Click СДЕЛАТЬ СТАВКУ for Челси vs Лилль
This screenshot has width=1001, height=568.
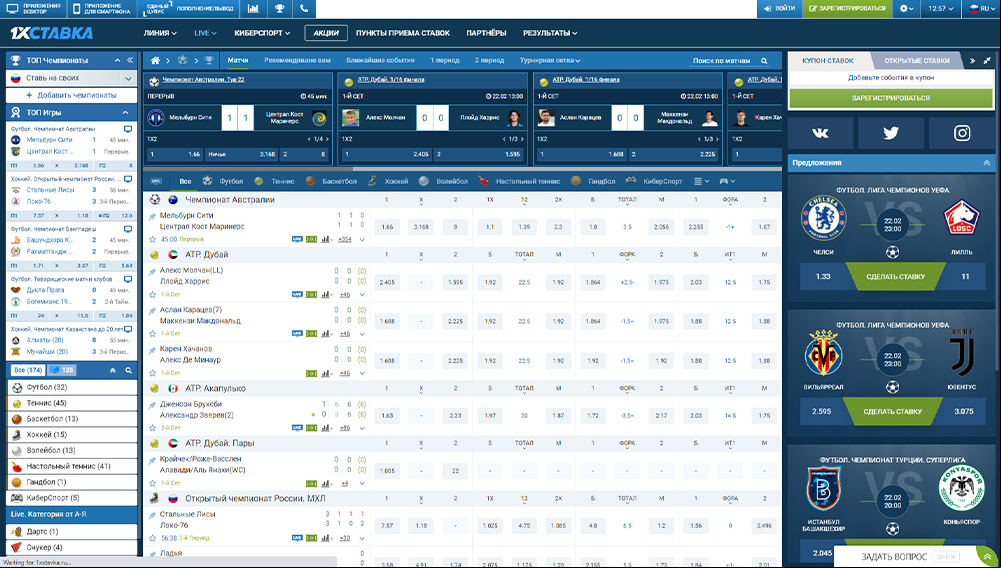click(x=895, y=276)
